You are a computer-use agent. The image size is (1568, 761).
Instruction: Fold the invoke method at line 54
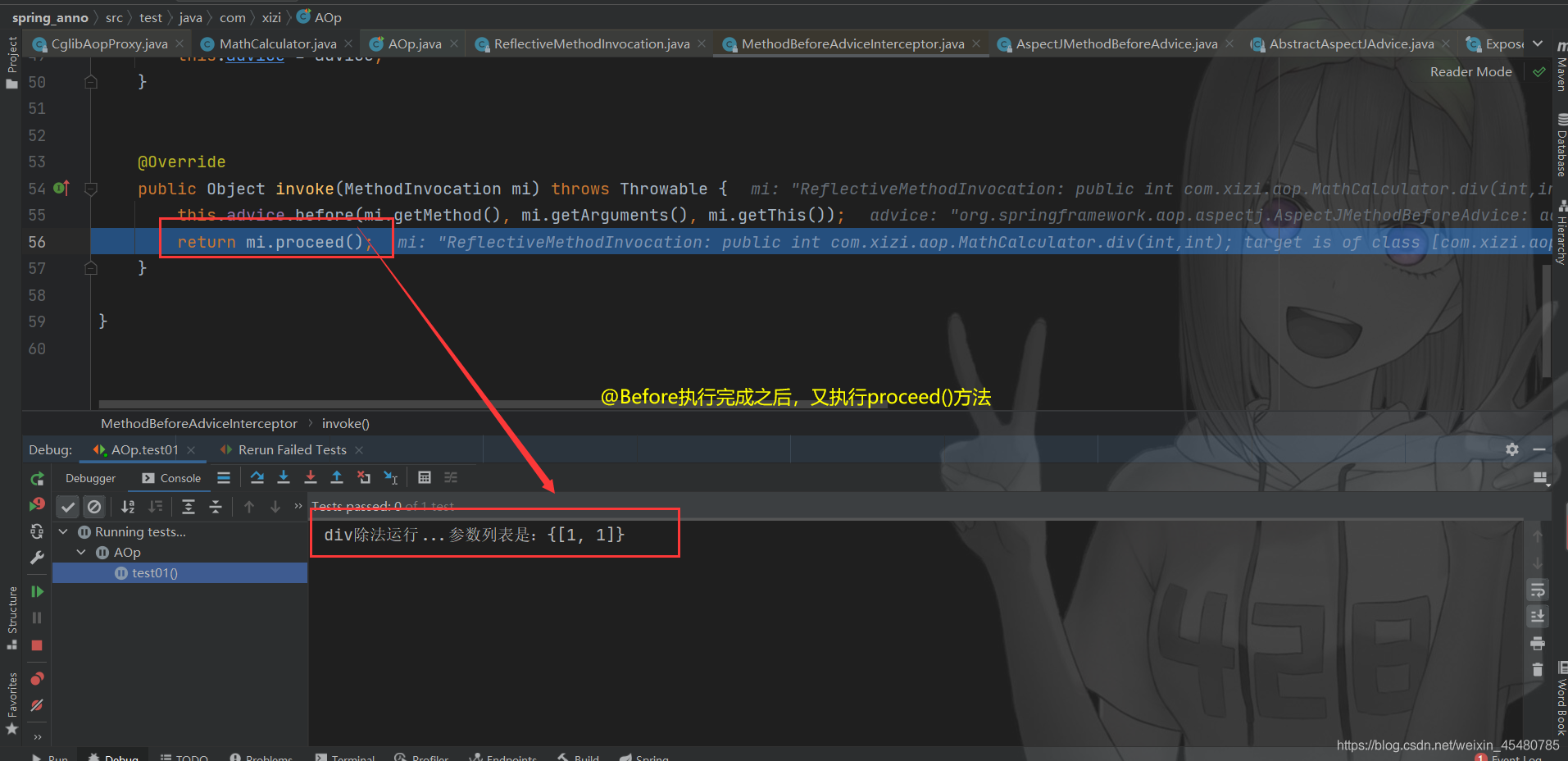(91, 189)
